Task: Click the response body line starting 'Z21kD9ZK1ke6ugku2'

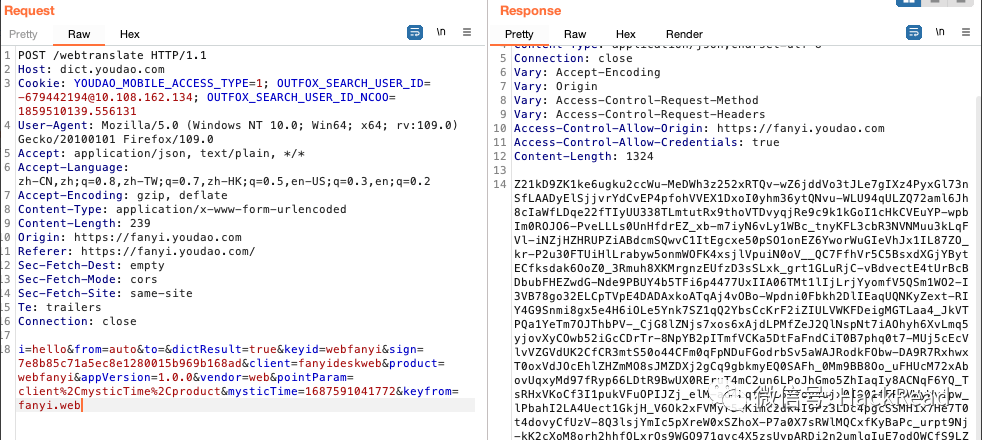Action: point(741,185)
